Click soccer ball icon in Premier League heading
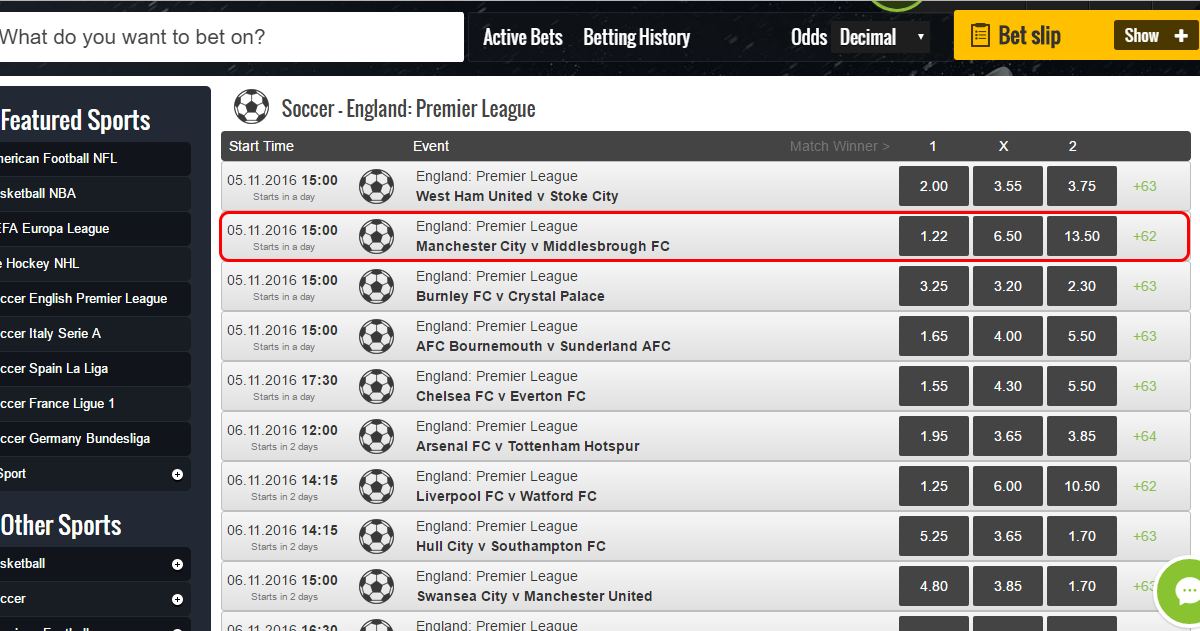The image size is (1200, 631). tap(251, 107)
